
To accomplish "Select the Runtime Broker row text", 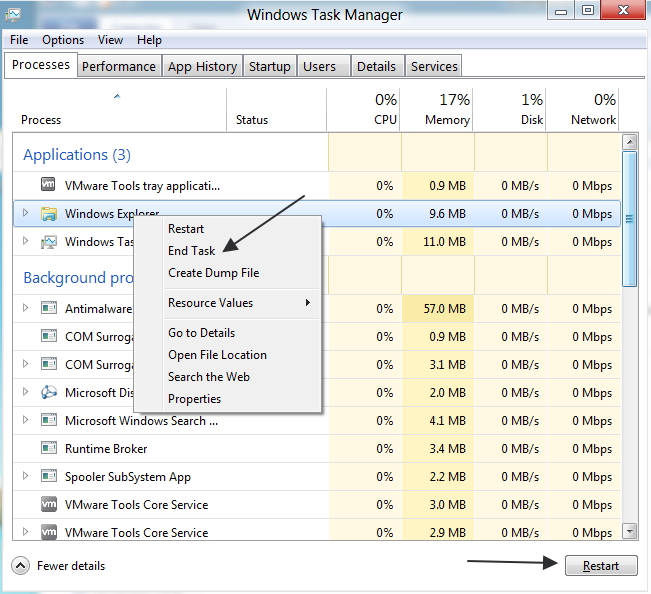I will click(106, 449).
